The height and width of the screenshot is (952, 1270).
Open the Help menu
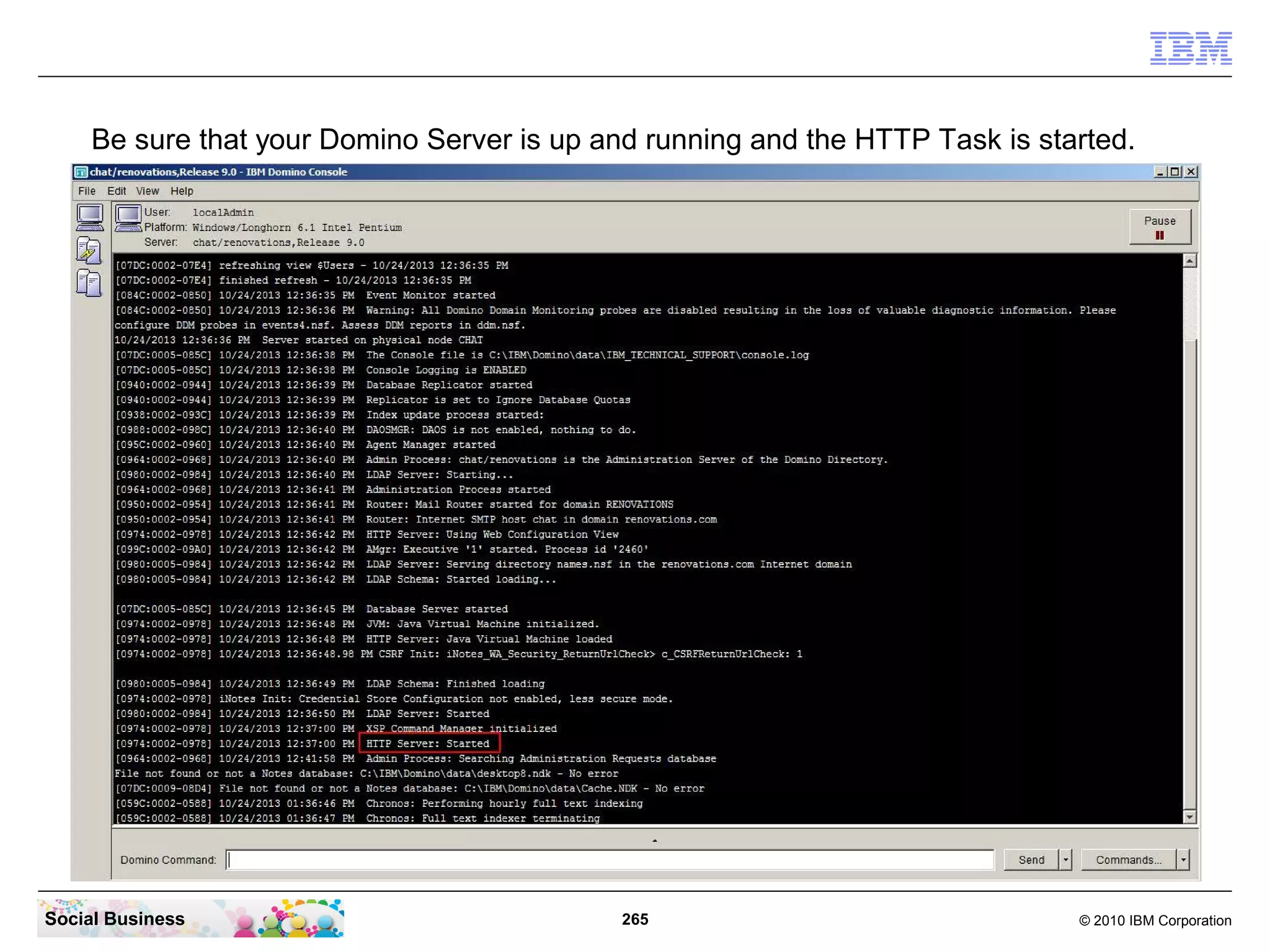point(182,191)
